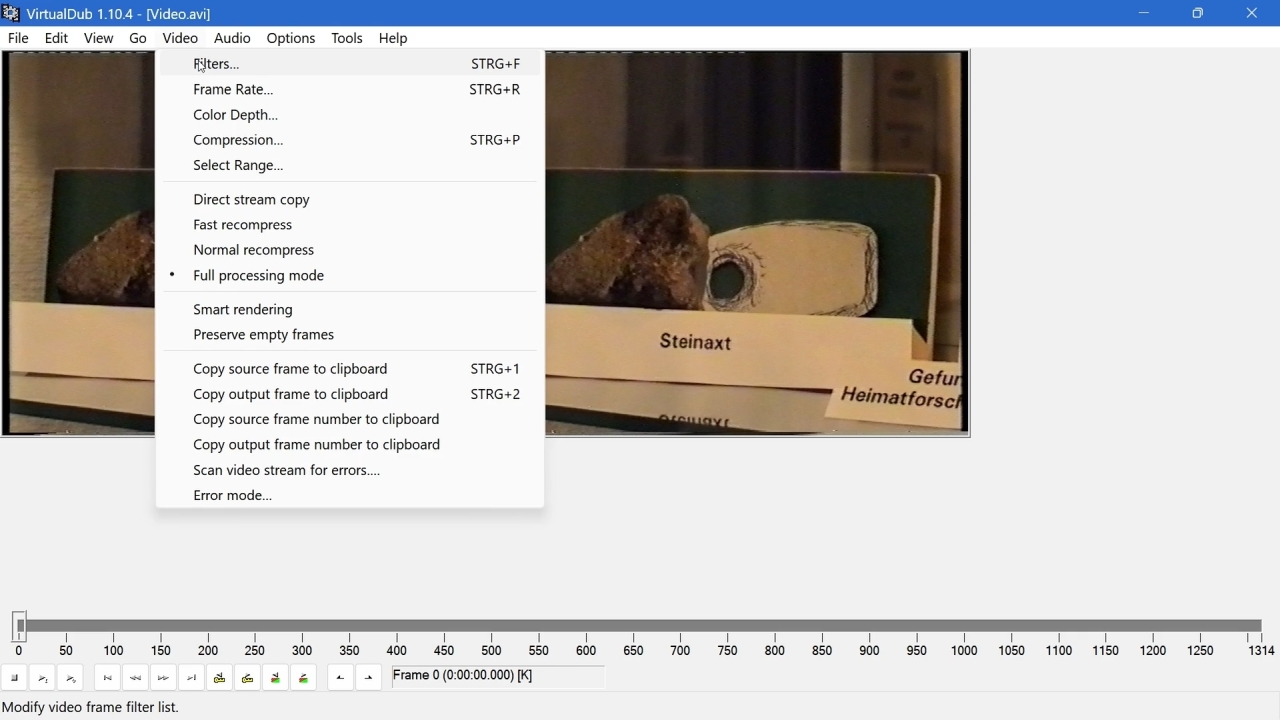Copy source frame number to clipboard

[x=350, y=420]
